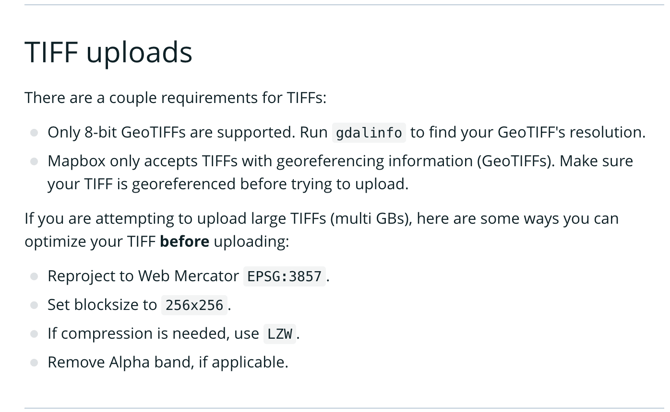Click the 256x256 blocksize code snippet

tap(194, 305)
